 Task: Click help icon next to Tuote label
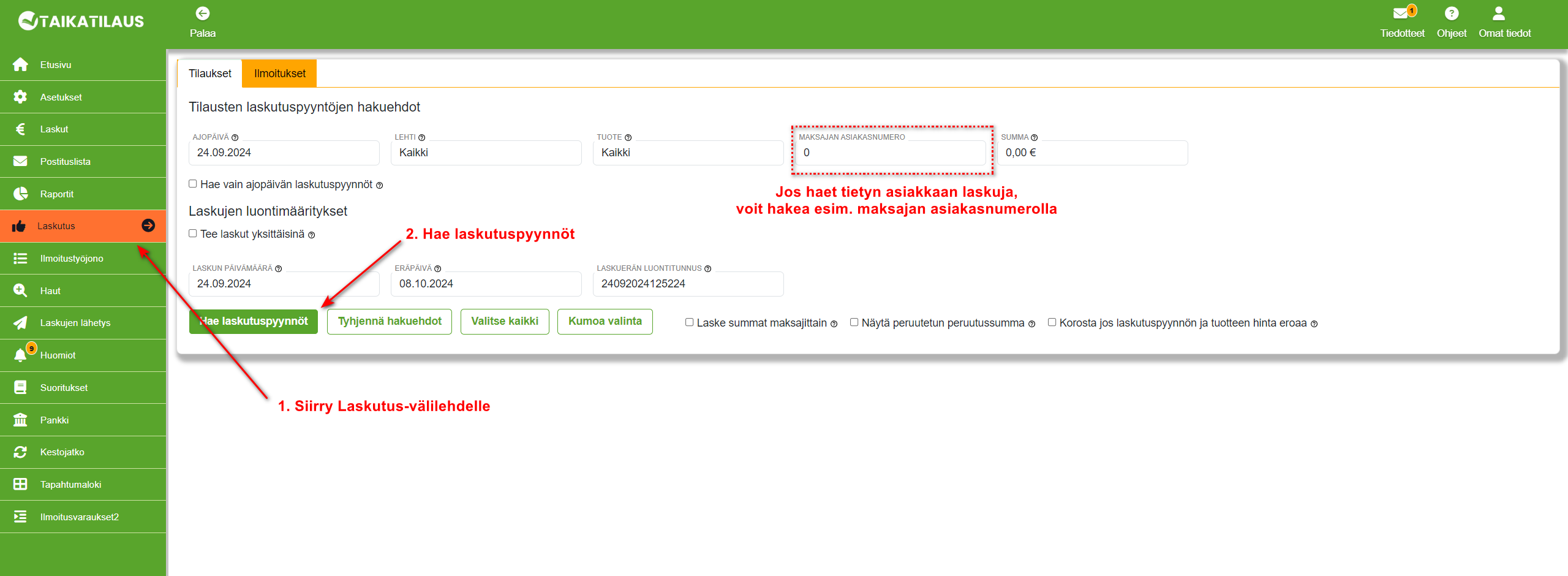tap(628, 138)
